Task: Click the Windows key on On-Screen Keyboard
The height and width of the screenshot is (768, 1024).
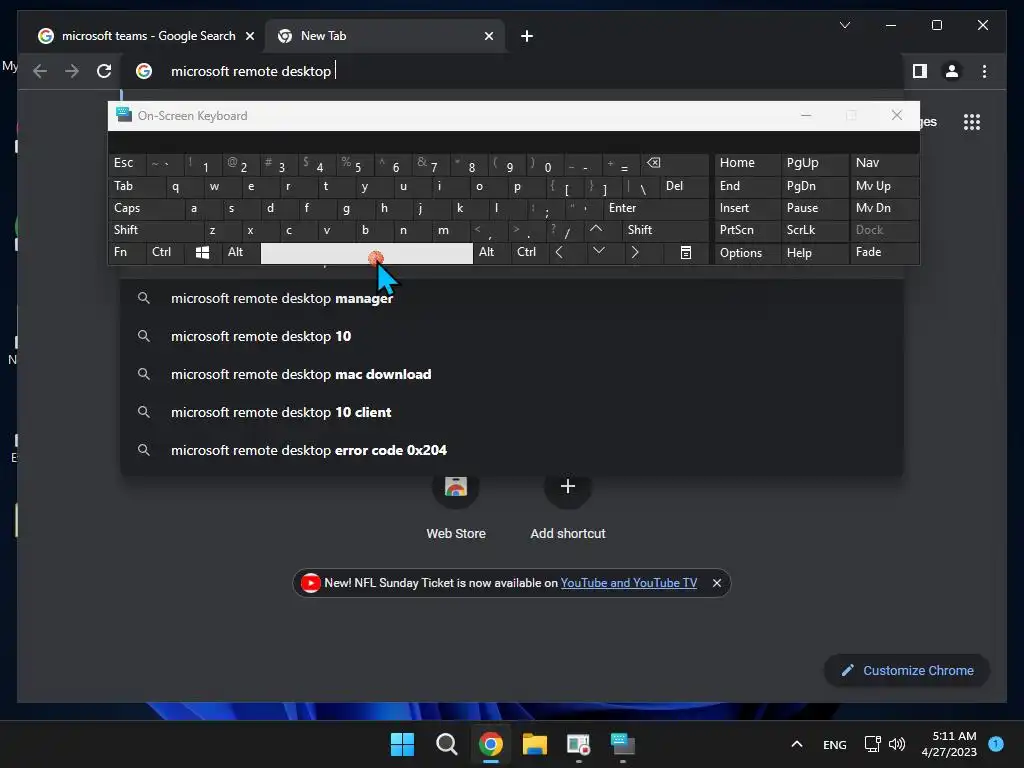Action: click(x=202, y=253)
